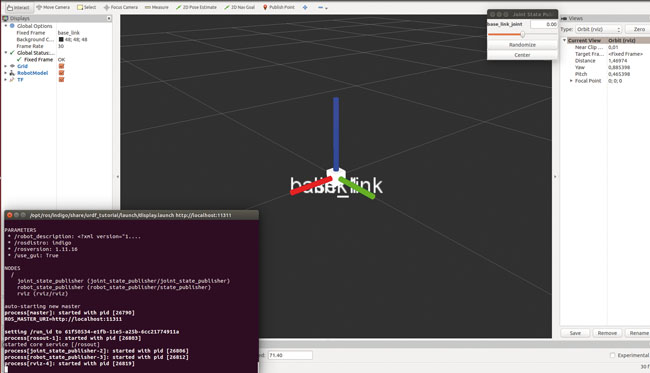The width and height of the screenshot is (650, 373).
Task: Select the Interact tool
Action: (x=18, y=7)
